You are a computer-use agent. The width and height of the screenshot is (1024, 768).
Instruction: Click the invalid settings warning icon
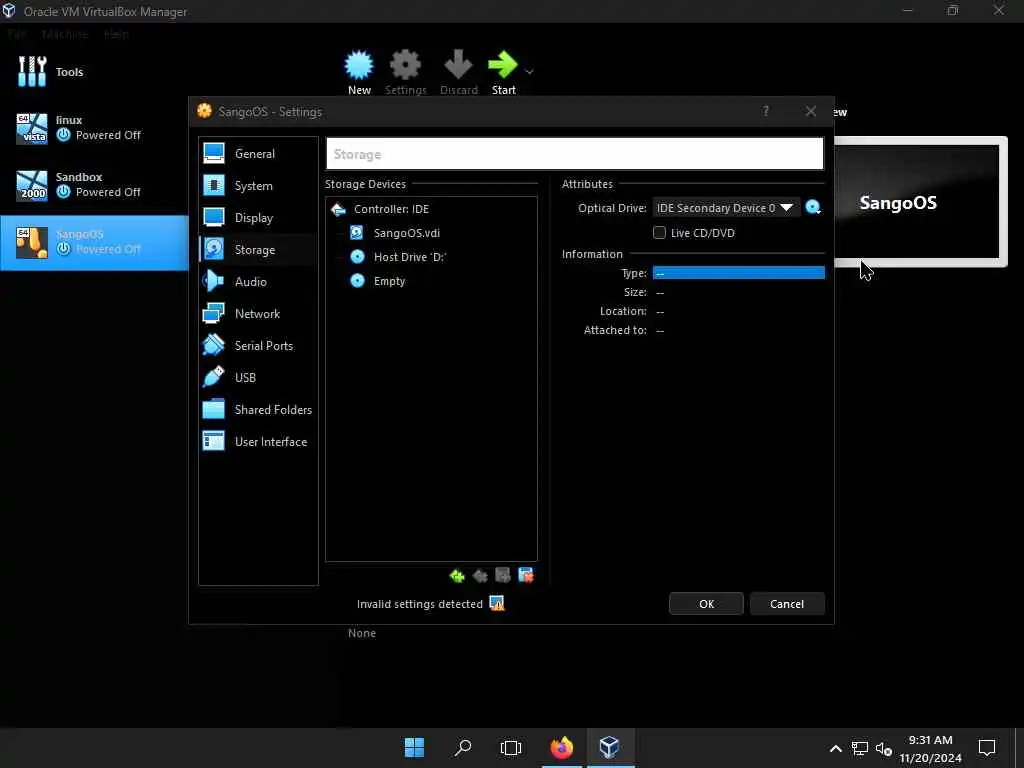497,603
